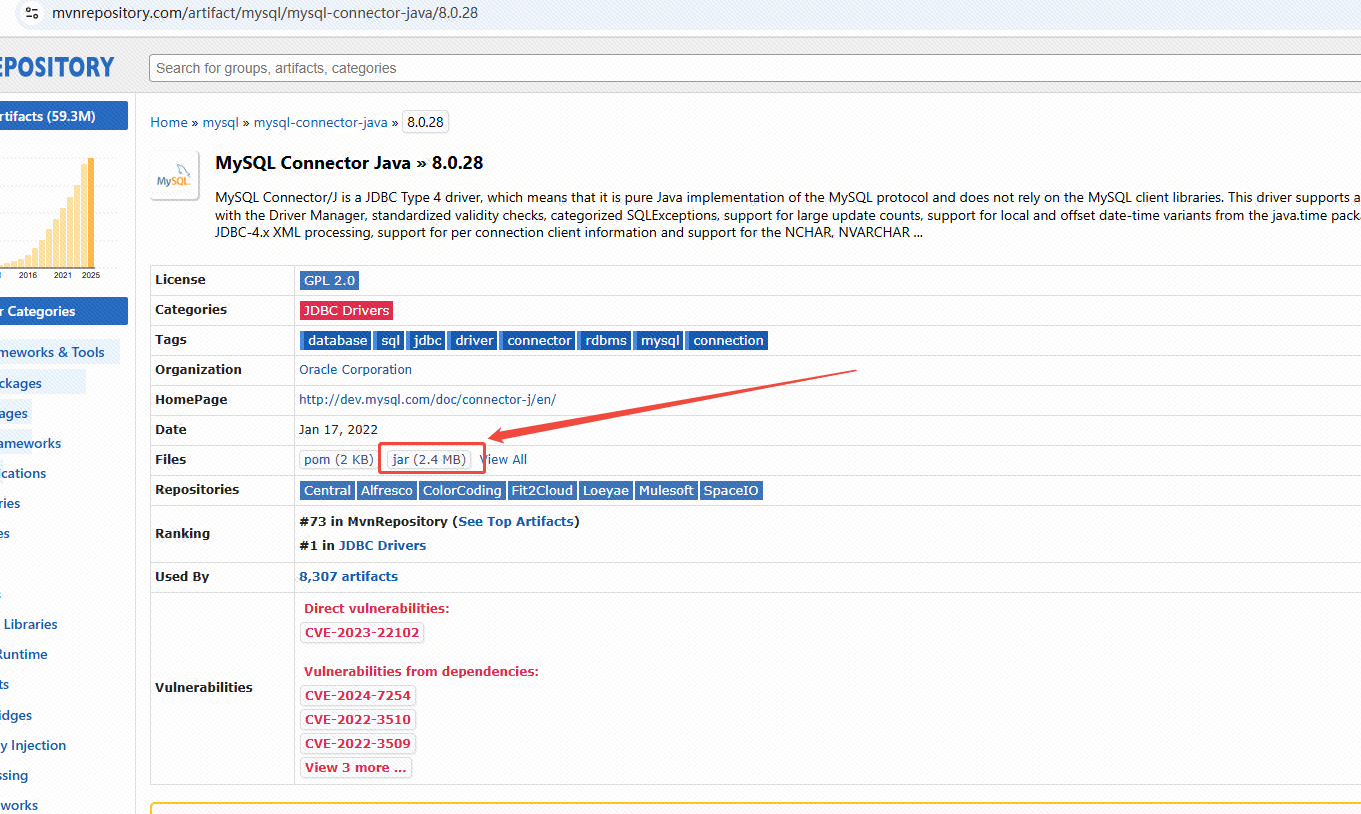
Task: Open the Fit2Cloud repository tag
Action: point(542,490)
